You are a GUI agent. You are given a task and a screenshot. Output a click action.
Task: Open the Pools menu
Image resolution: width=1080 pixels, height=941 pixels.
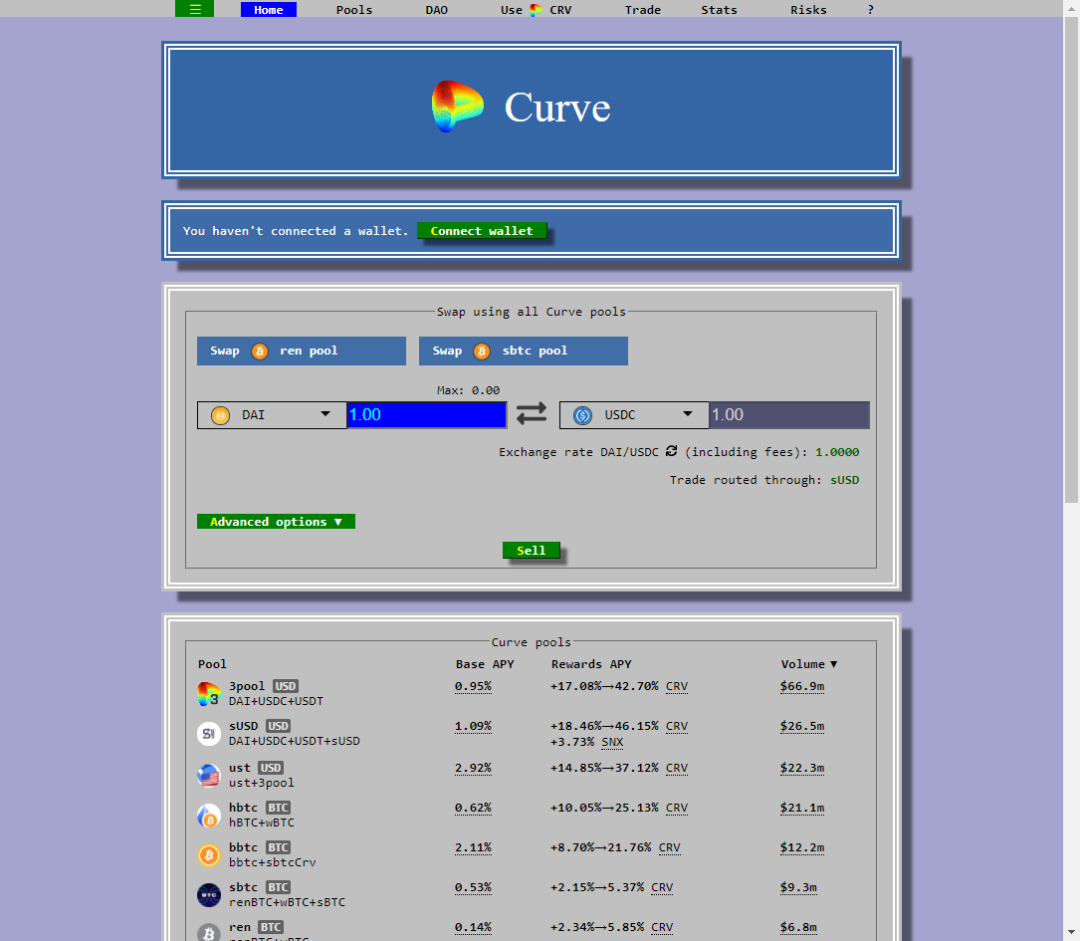tap(354, 10)
